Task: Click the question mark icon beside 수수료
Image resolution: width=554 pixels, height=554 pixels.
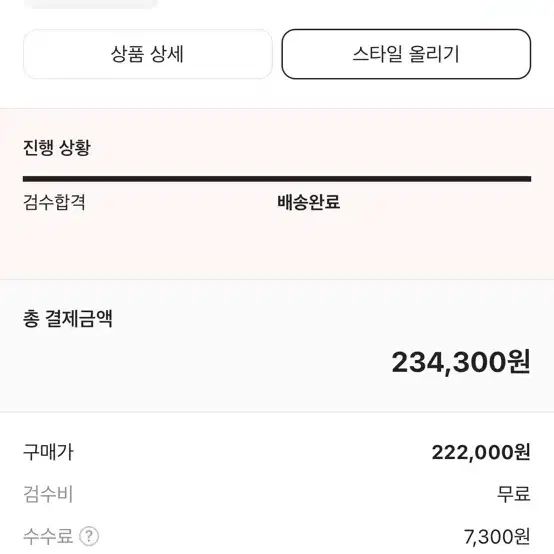Action: (89, 536)
